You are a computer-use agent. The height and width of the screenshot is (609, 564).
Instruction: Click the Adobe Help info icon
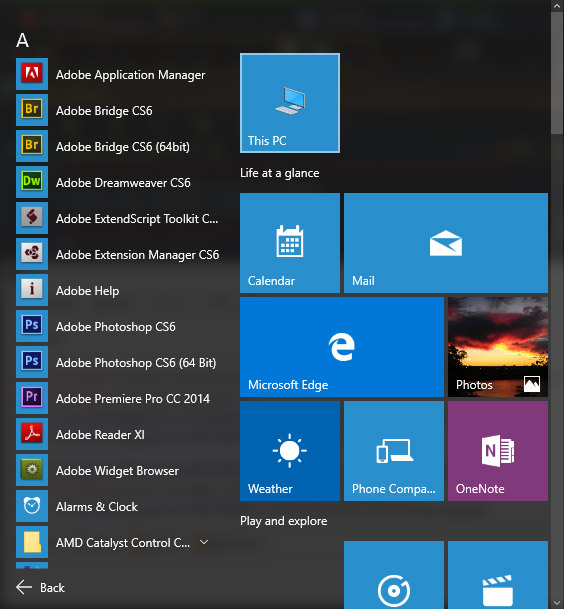[x=32, y=290]
